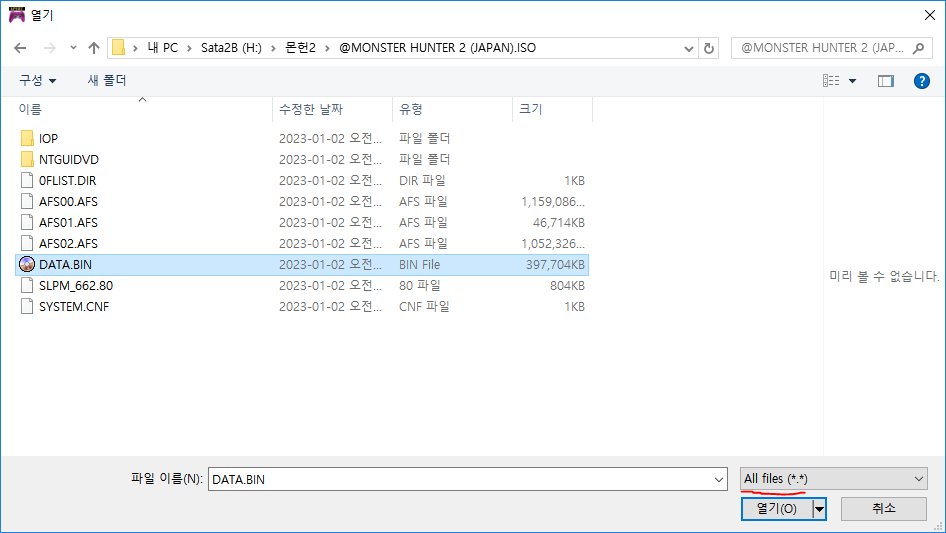
Task: Click the NTGUIDVD folder name
Action: [x=69, y=160]
